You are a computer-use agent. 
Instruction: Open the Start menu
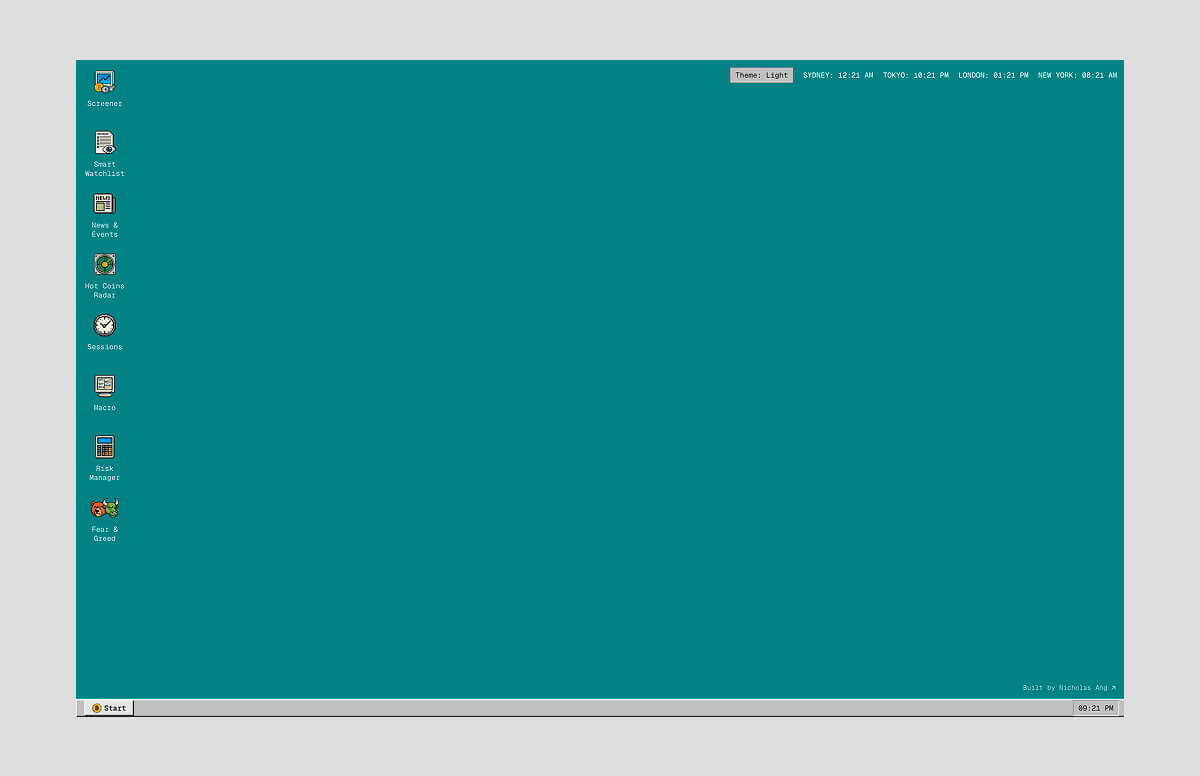109,708
